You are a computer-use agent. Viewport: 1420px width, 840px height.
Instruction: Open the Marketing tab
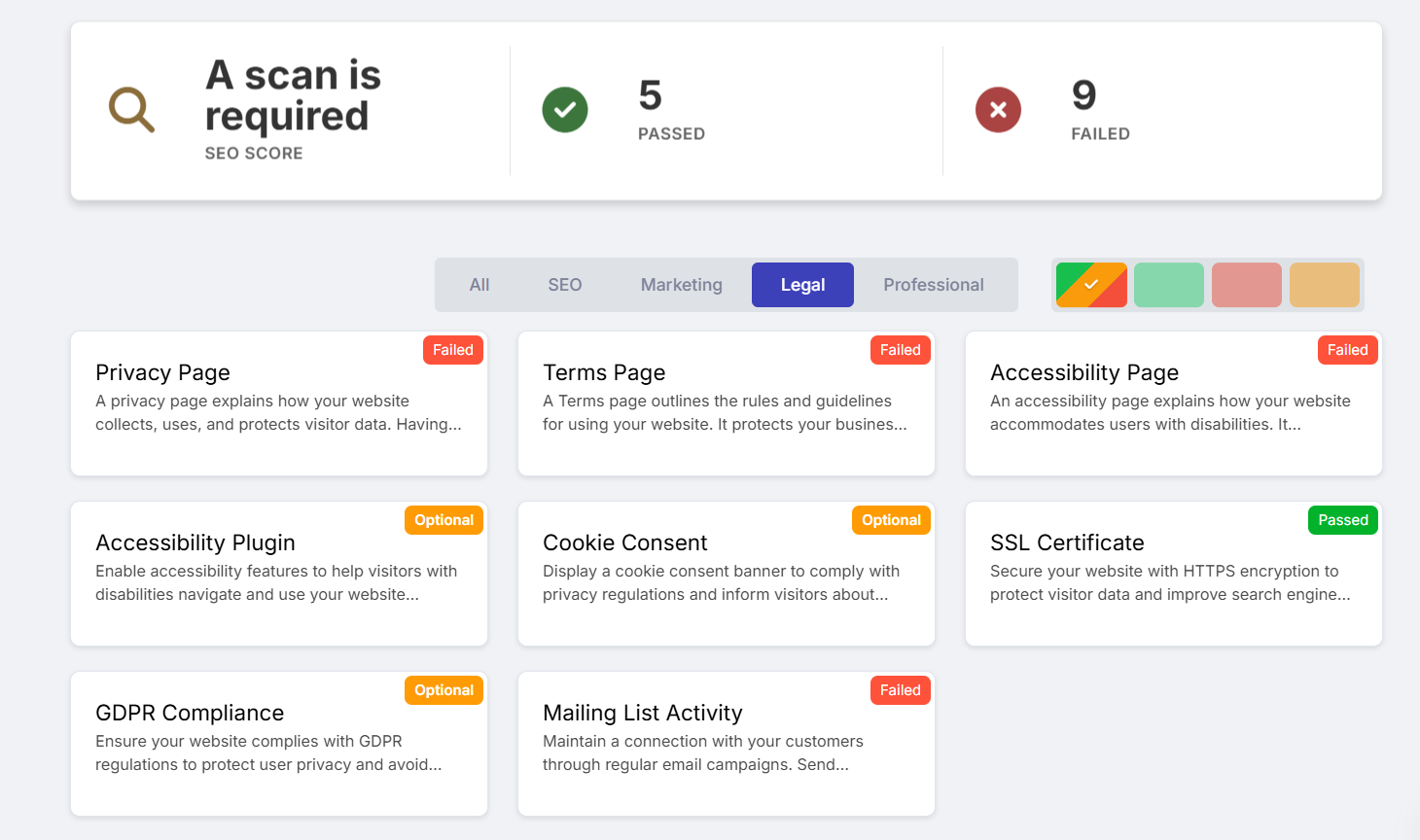pyautogui.click(x=682, y=285)
